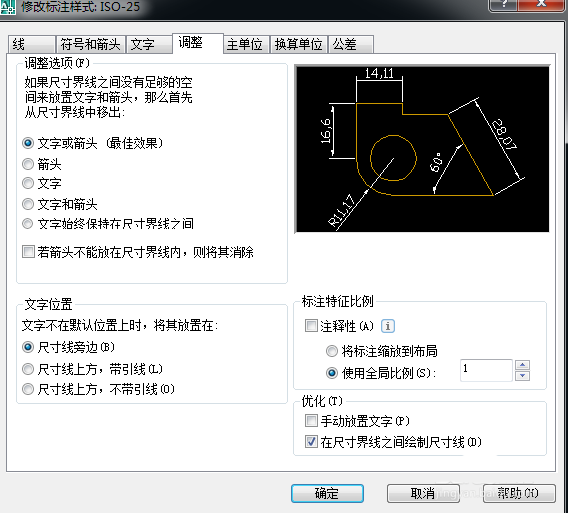Select 文字和箭头 radio option

pyautogui.click(x=28, y=204)
